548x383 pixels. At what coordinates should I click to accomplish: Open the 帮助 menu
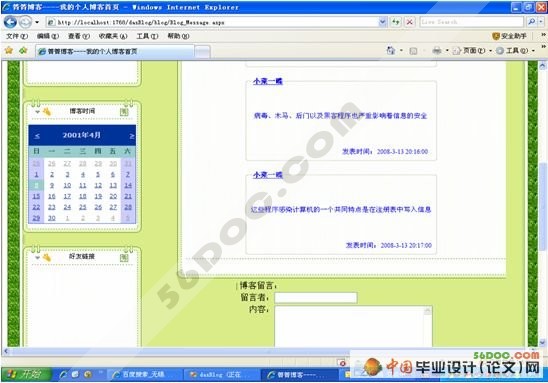pyautogui.click(x=178, y=36)
